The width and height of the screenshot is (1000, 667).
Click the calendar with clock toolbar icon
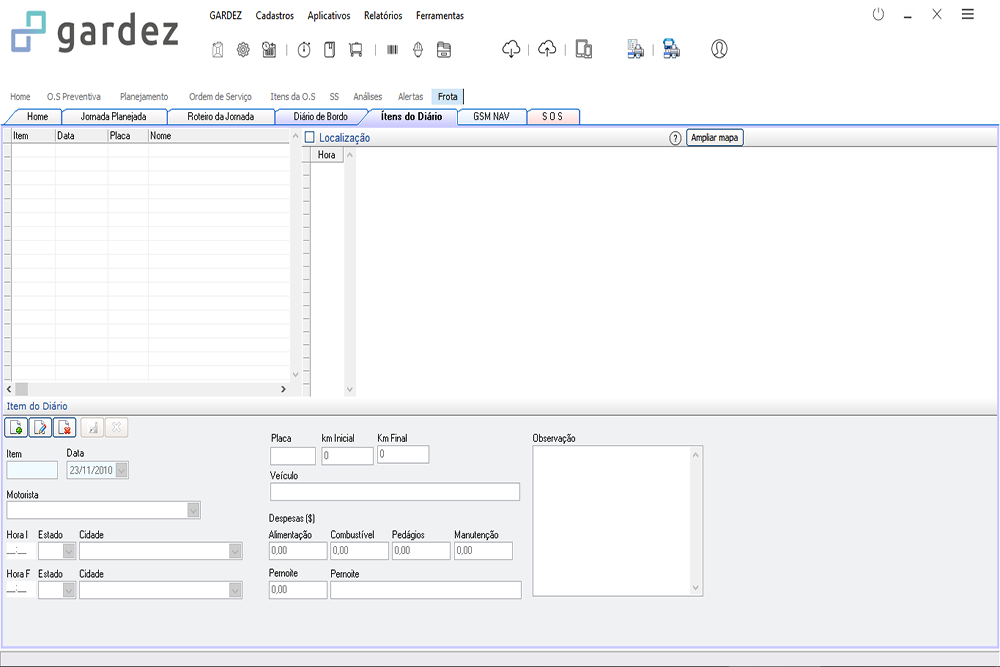click(x=269, y=50)
